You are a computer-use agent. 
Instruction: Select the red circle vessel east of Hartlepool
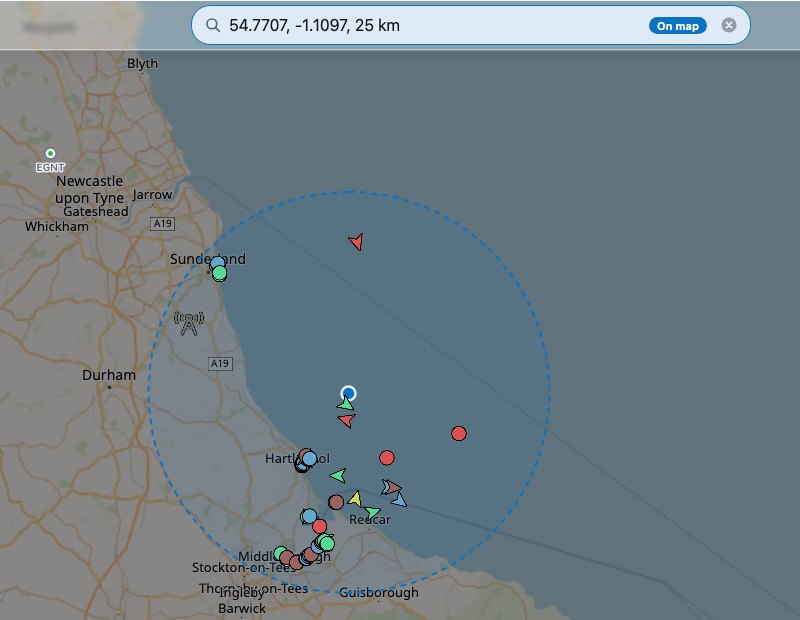click(387, 458)
